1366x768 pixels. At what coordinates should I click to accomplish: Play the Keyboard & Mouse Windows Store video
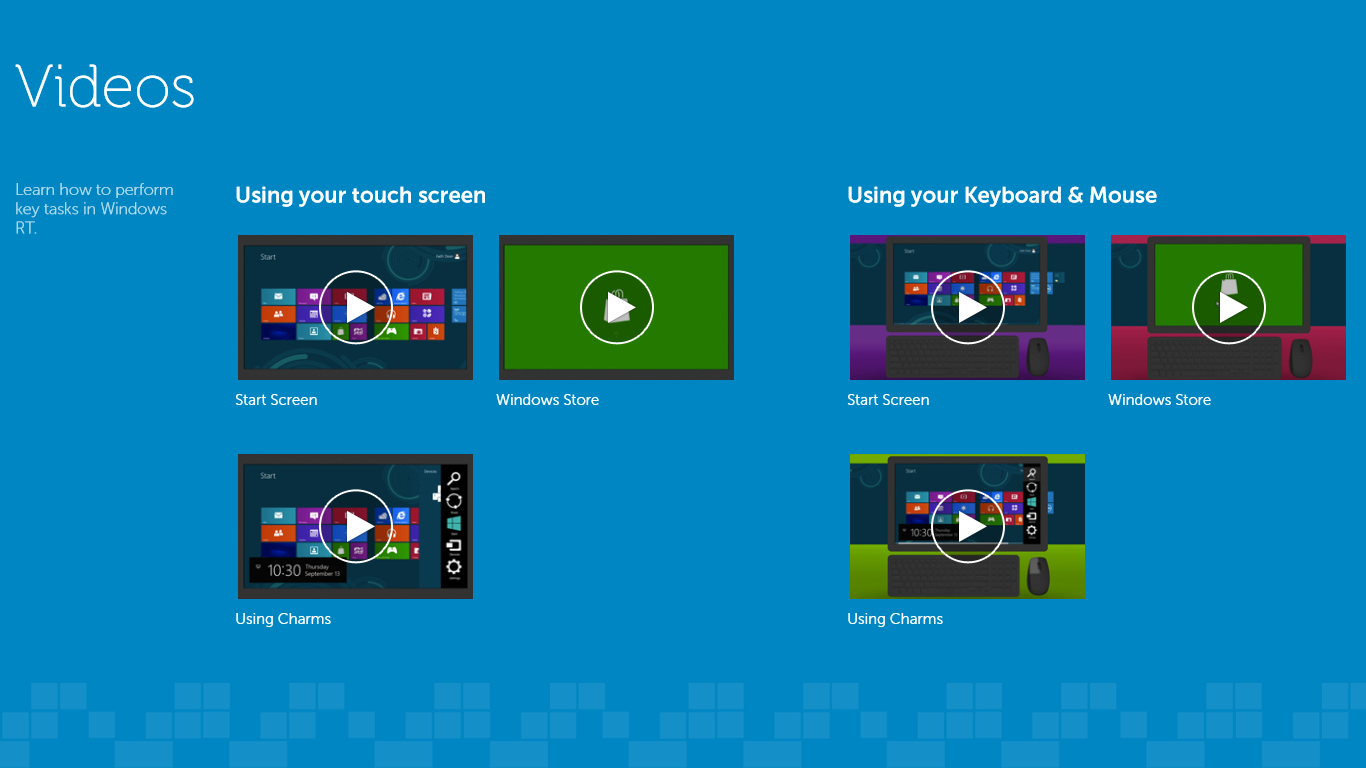coord(1228,307)
